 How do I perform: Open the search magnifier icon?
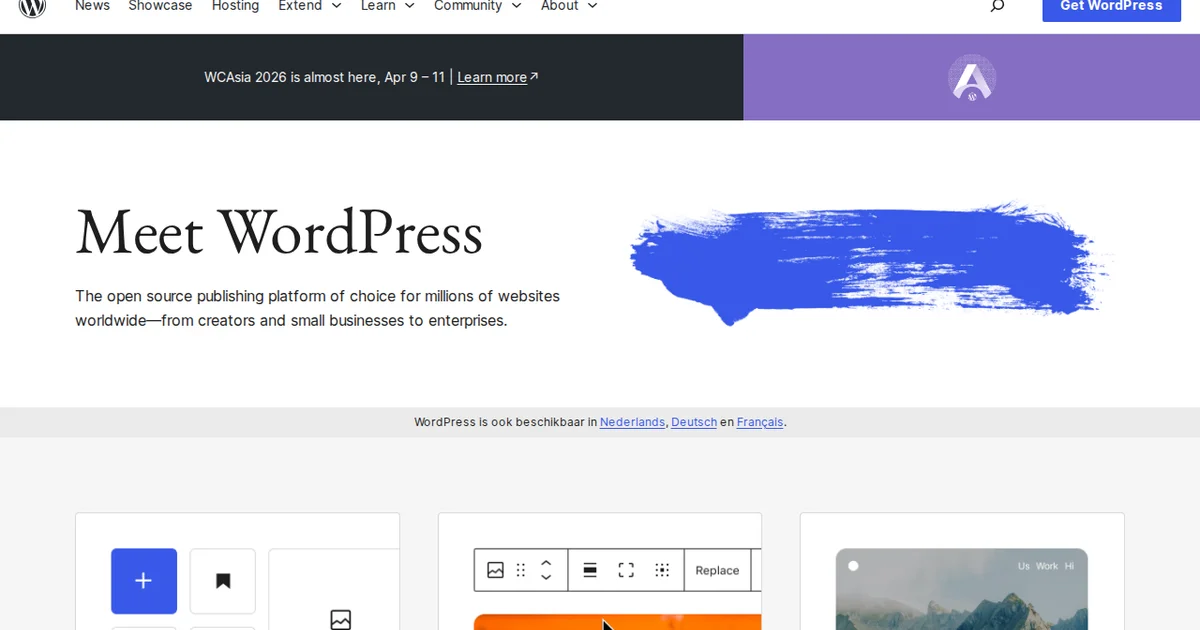997,6
